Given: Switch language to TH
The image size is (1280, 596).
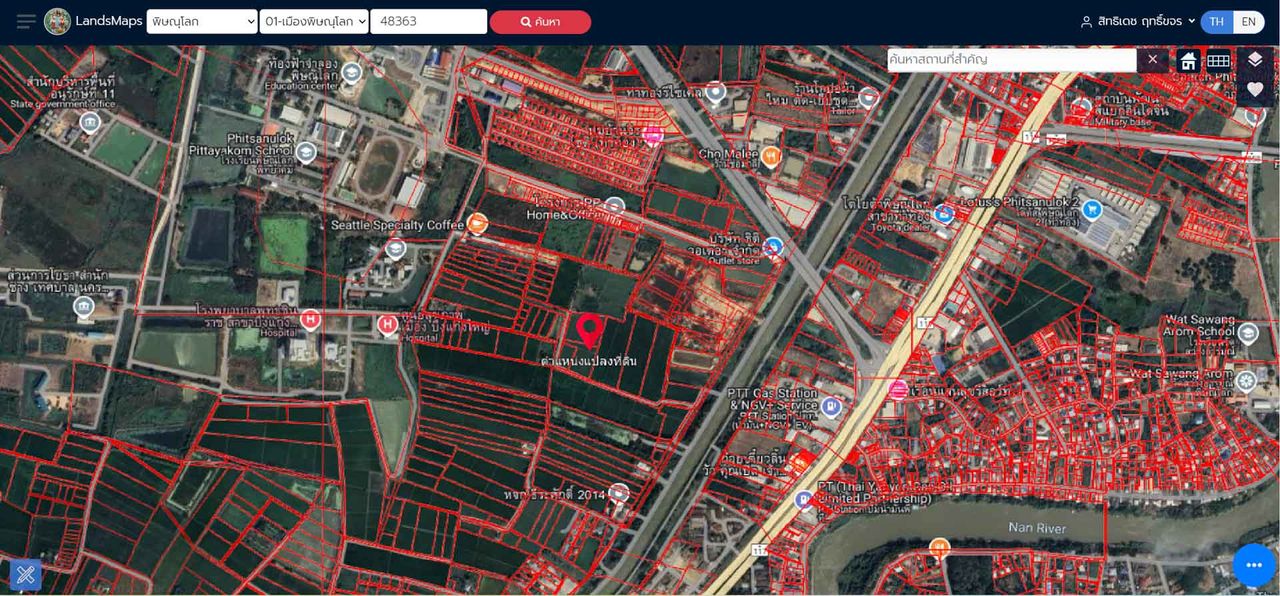Looking at the screenshot, I should [x=1217, y=22].
